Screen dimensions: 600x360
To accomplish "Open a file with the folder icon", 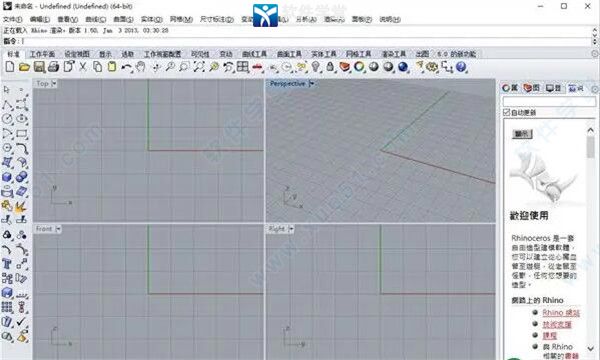I will pyautogui.click(x=24, y=67).
